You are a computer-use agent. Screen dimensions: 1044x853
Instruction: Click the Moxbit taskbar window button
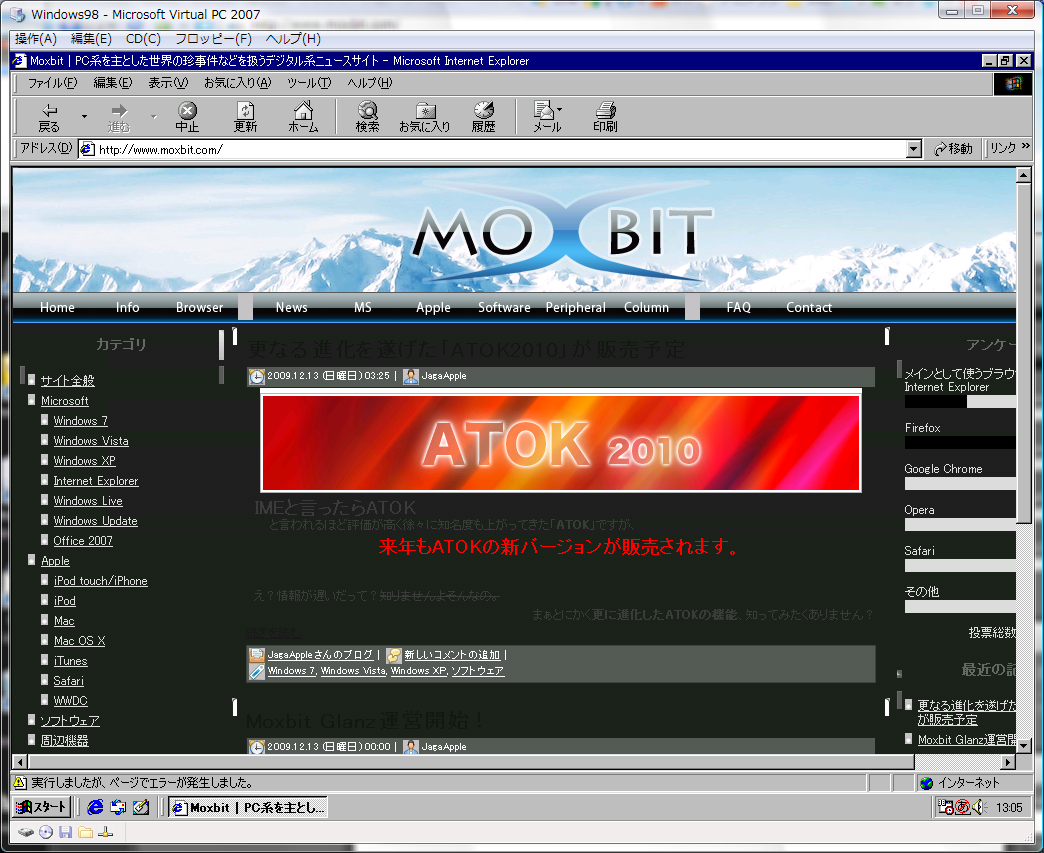pyautogui.click(x=248, y=807)
